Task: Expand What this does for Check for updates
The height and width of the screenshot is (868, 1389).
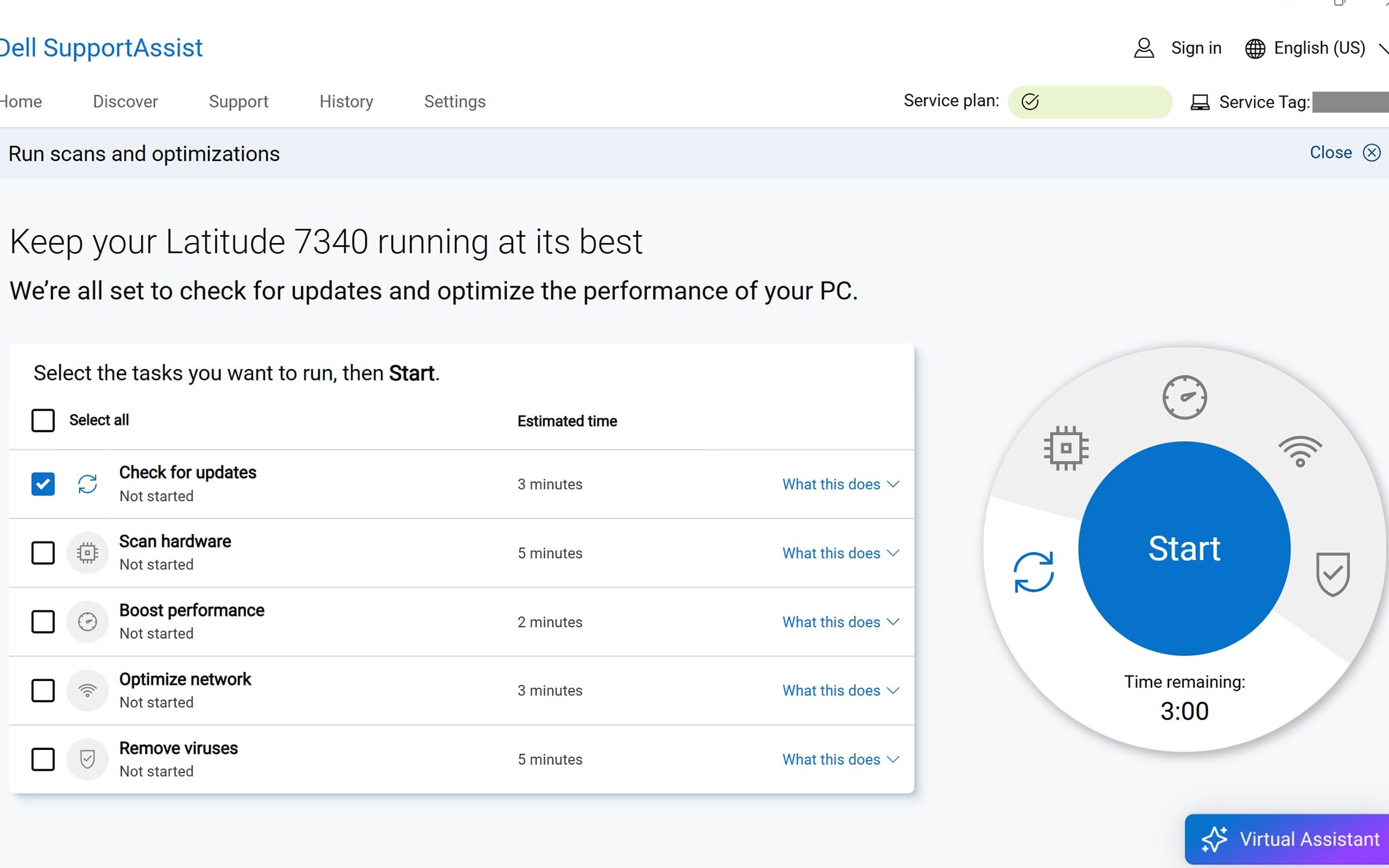Action: 840,484
